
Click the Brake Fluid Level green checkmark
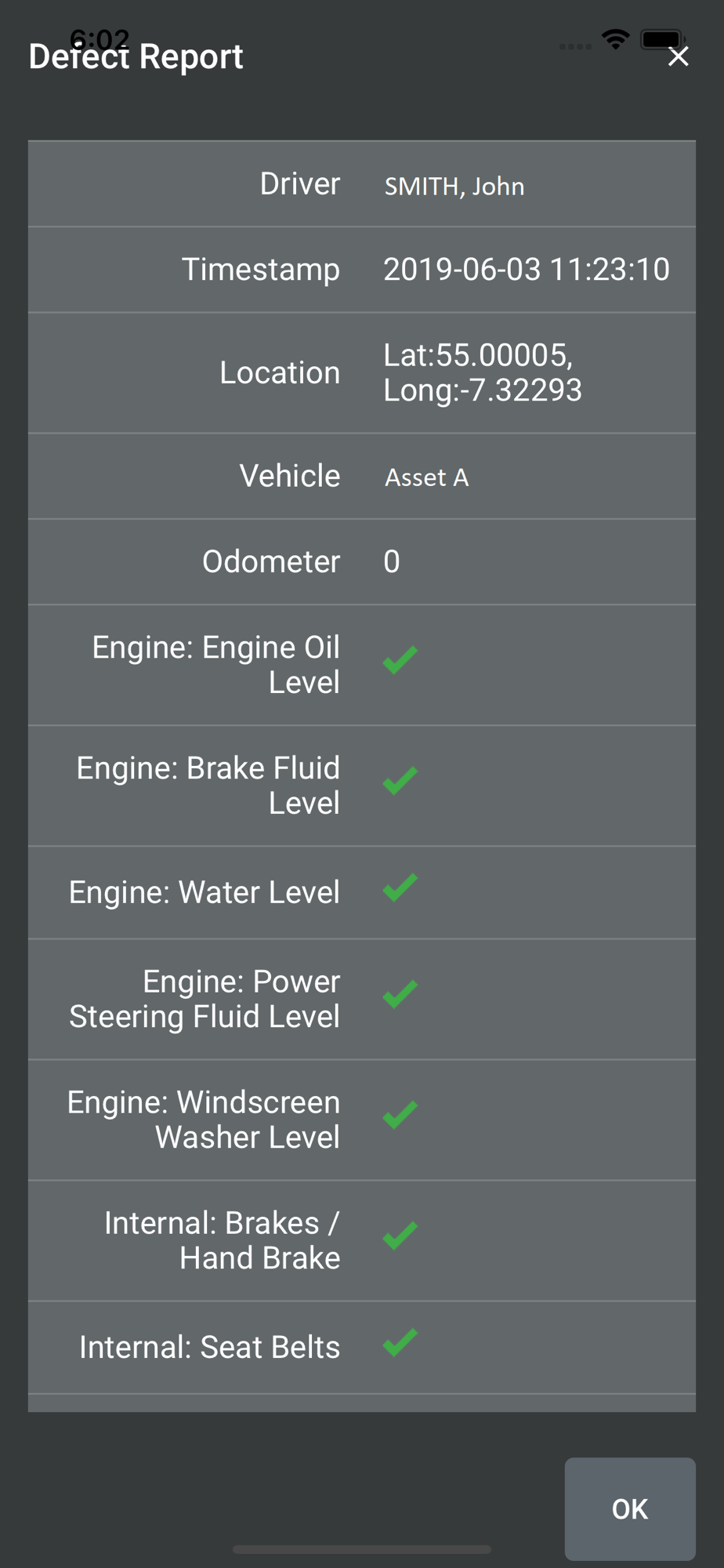pyautogui.click(x=400, y=781)
